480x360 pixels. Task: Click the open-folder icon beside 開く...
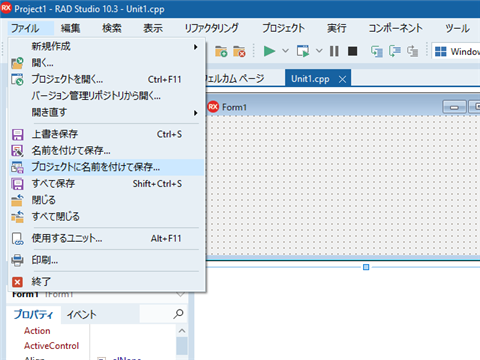[17, 63]
